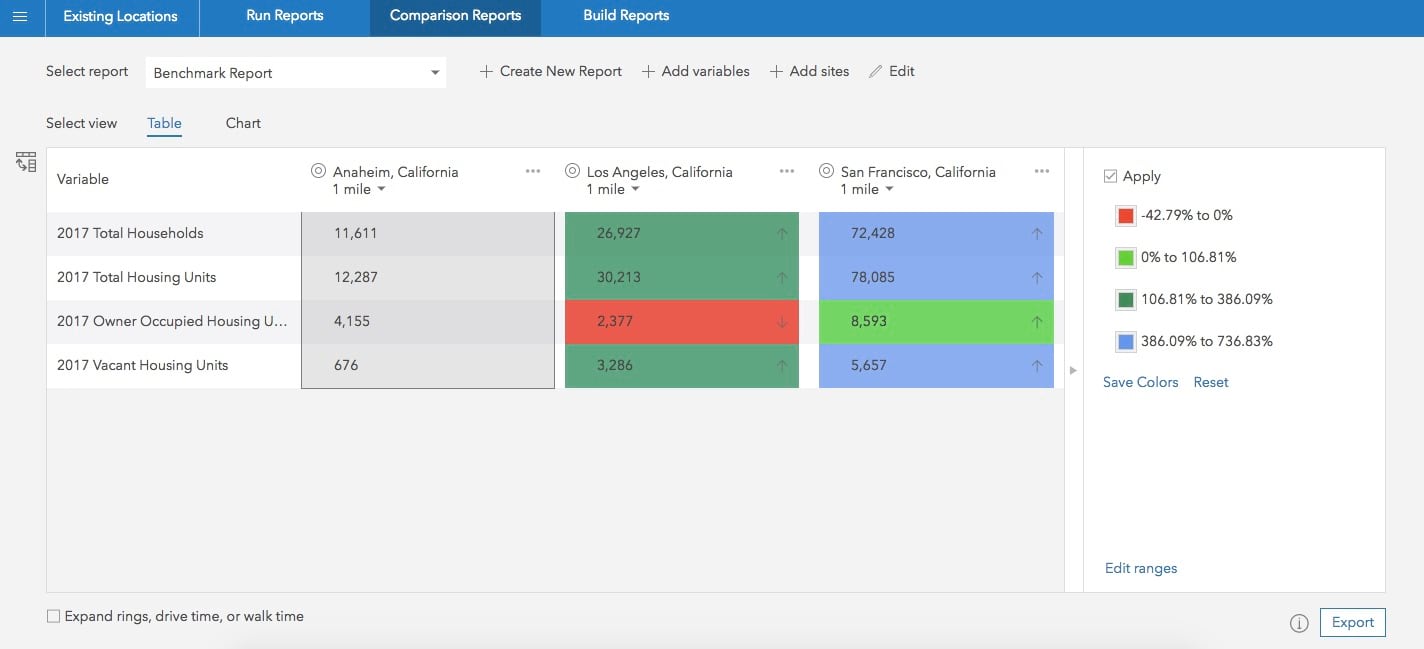Click the San Francisco site location icon
This screenshot has height=649, width=1424.
coord(827,171)
